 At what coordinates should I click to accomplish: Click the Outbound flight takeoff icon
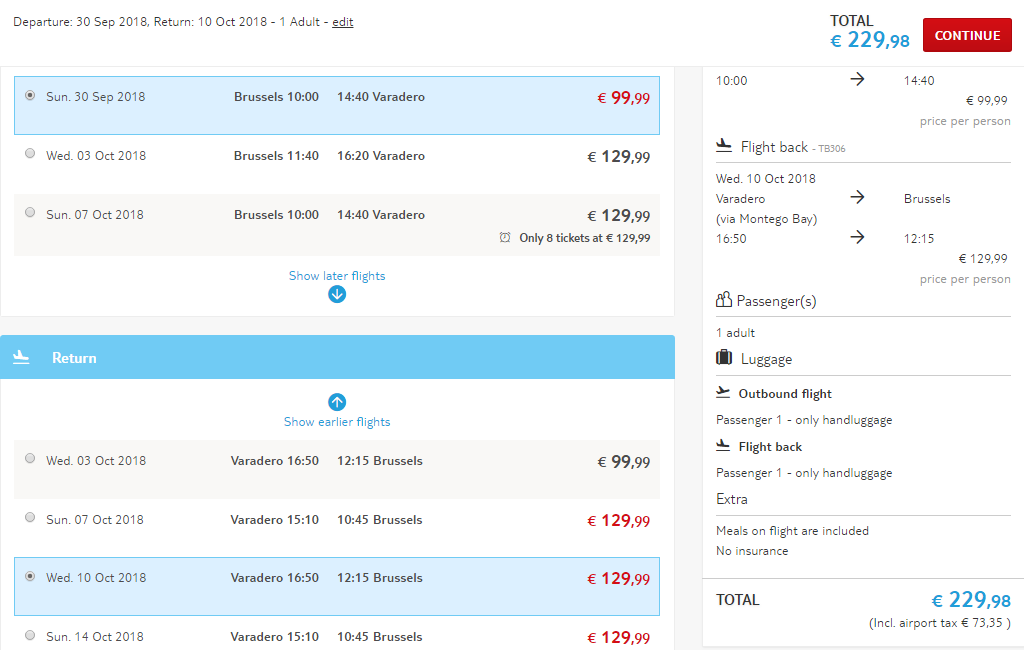pos(723,393)
